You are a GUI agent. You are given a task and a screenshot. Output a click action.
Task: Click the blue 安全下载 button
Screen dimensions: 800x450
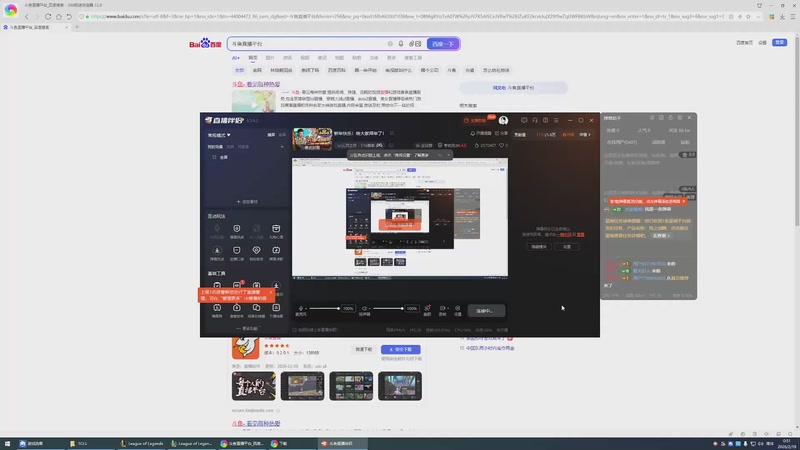[x=401, y=349]
